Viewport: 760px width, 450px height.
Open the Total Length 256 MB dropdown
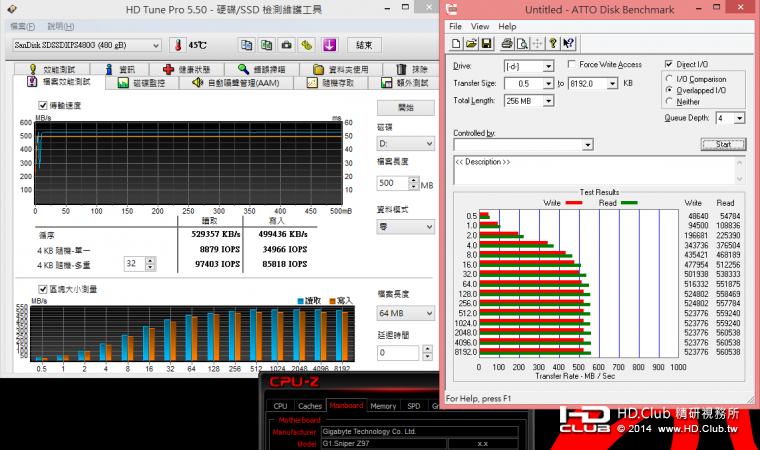(x=549, y=101)
